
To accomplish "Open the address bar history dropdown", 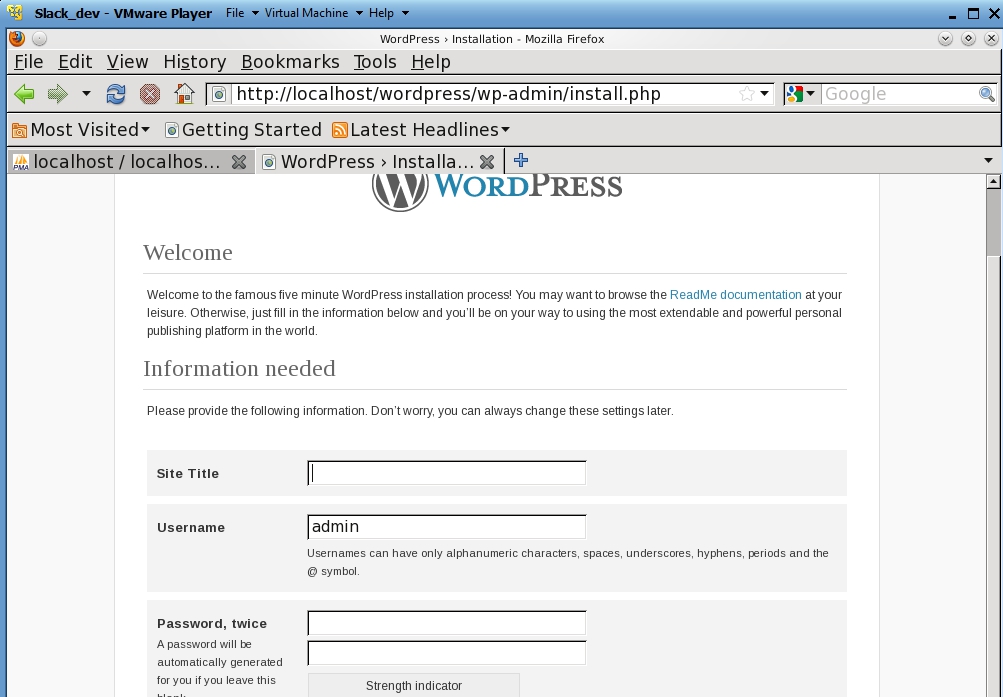I will point(764,94).
